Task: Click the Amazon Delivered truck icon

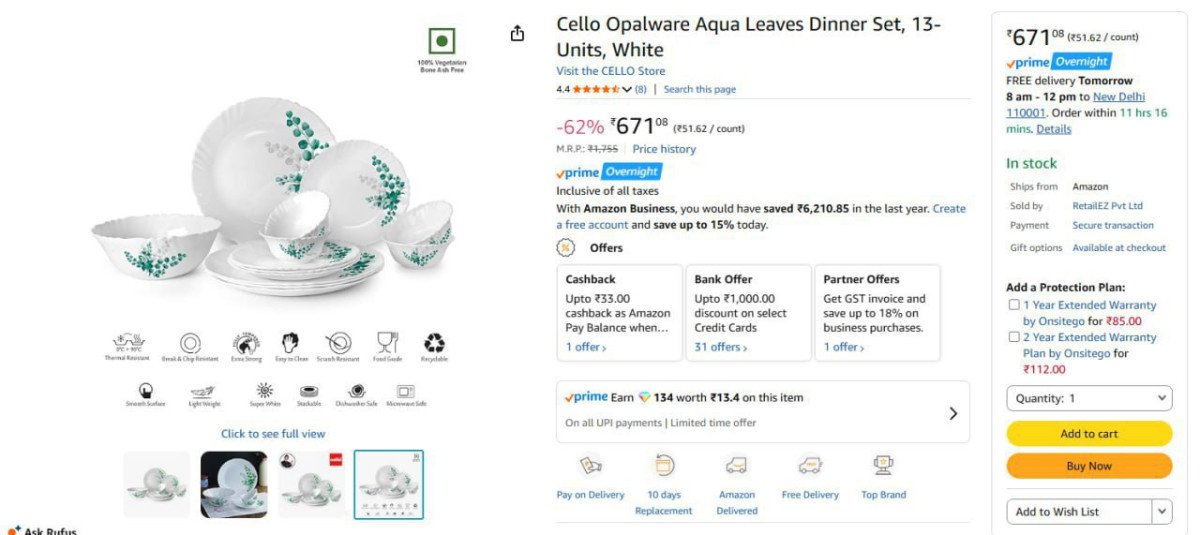Action: 737,466
